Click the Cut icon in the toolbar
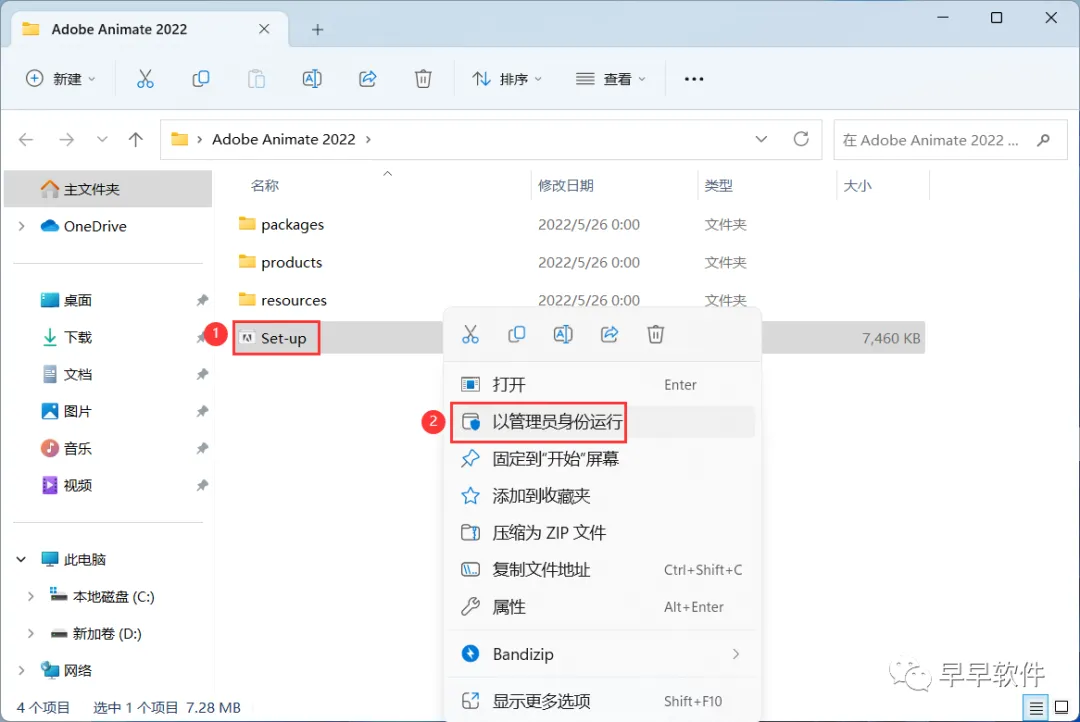 click(x=145, y=79)
